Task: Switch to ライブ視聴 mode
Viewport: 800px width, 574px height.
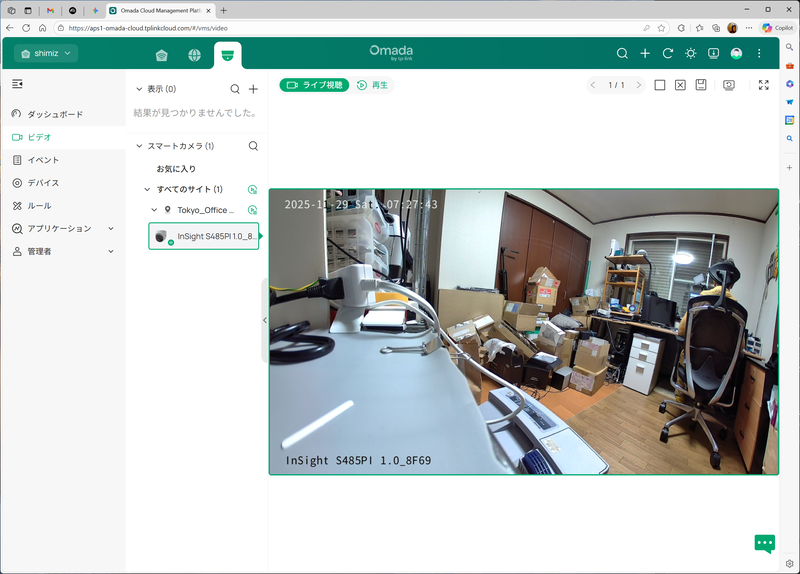Action: pos(314,85)
